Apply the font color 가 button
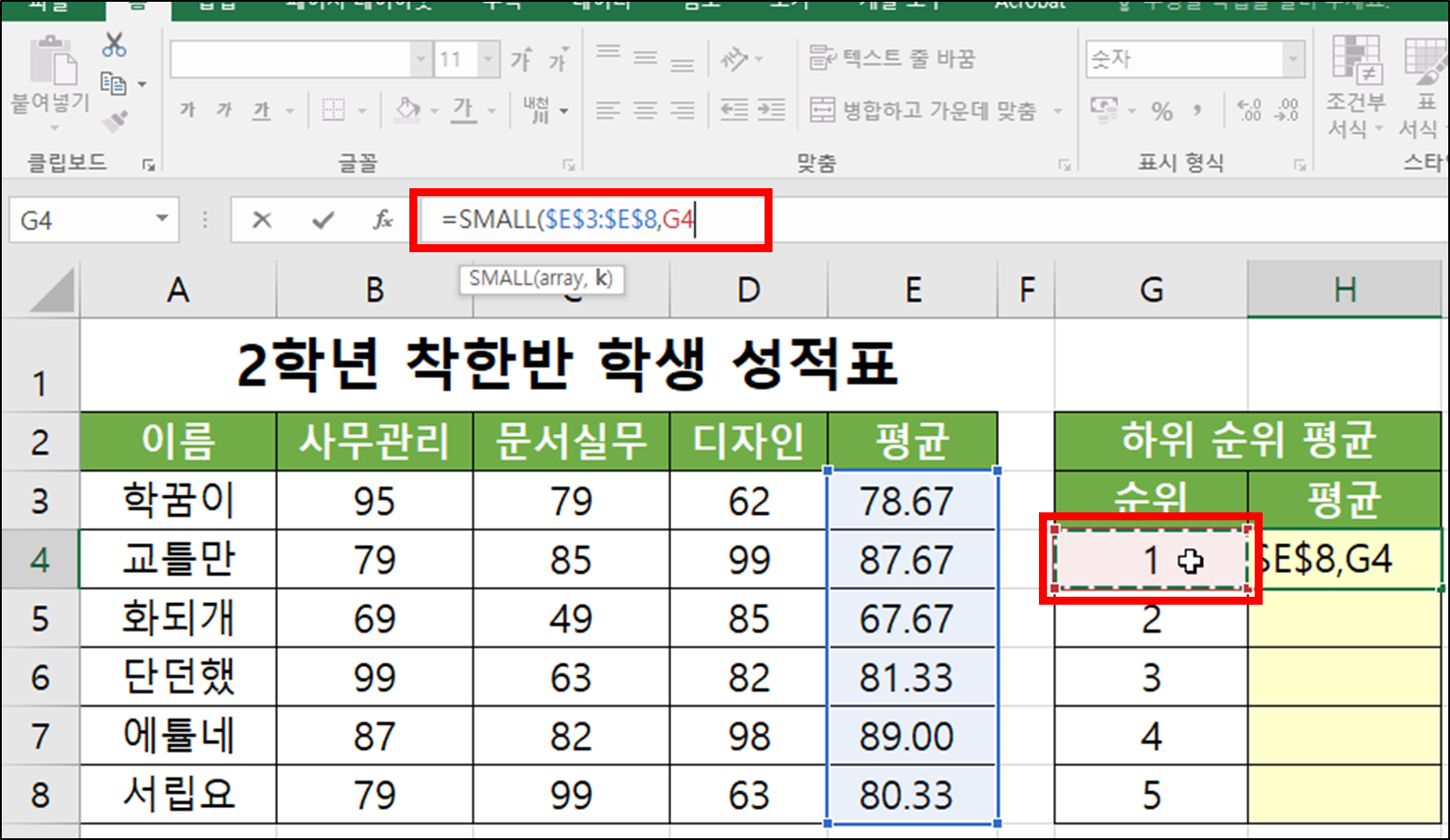Screen dimensions: 1450x840 pos(463,109)
